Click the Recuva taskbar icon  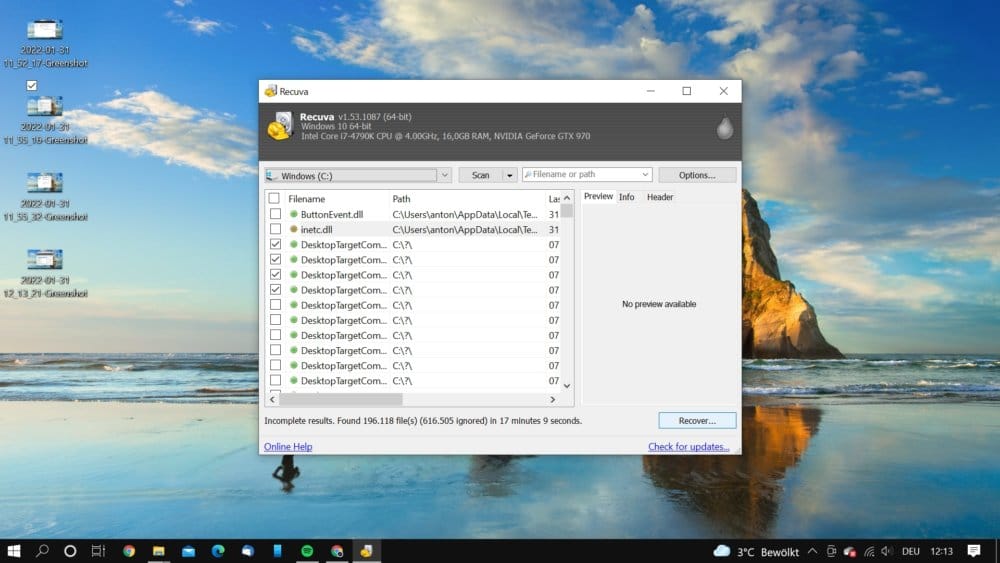[366, 551]
